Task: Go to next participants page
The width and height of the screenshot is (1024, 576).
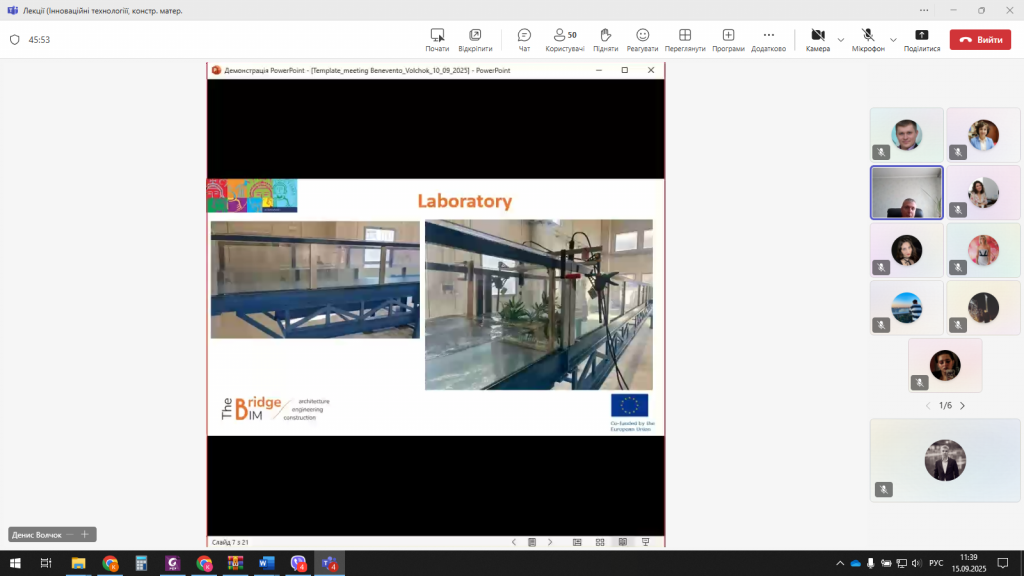Action: coord(963,406)
